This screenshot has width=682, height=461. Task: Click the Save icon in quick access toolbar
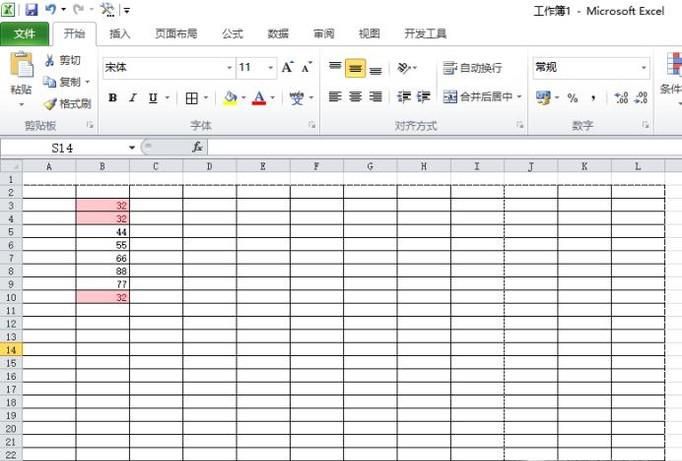coord(31,9)
